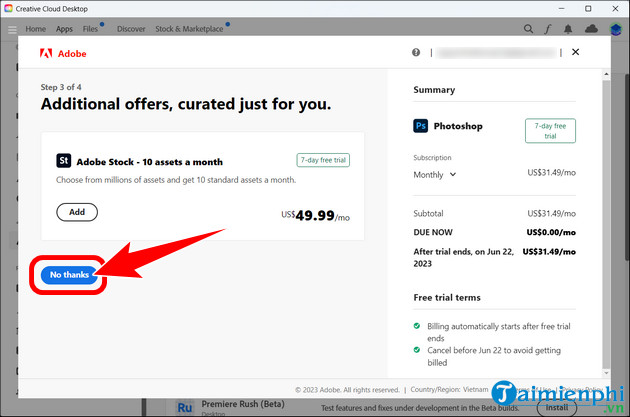Click the Photoshop Ps icon in Summary
Viewport: 630px width, 417px height.
[x=421, y=126]
